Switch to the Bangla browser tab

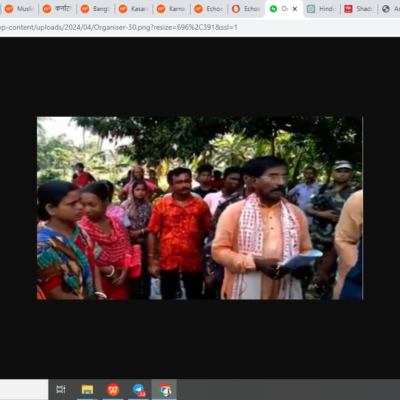point(95,9)
